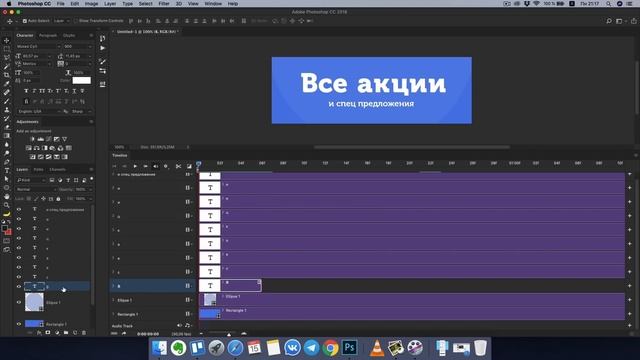Hide the Rectangle 1 layer
The image size is (640, 360).
(x=19, y=324)
